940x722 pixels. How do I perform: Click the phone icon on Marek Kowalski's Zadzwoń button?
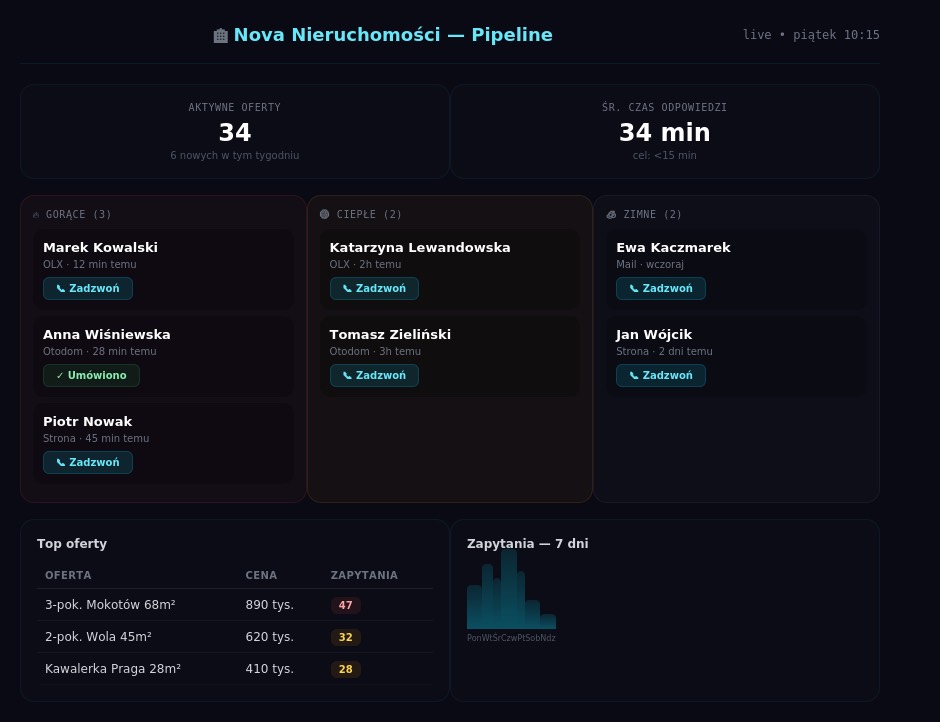tap(60, 288)
